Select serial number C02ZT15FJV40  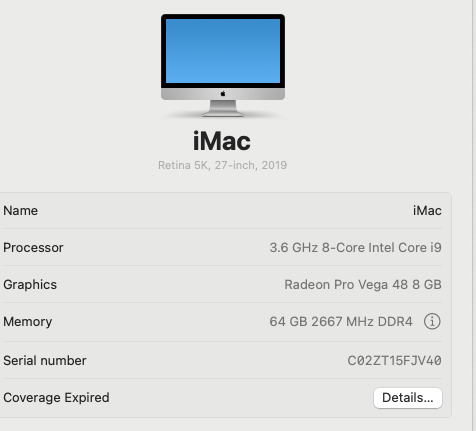394,361
